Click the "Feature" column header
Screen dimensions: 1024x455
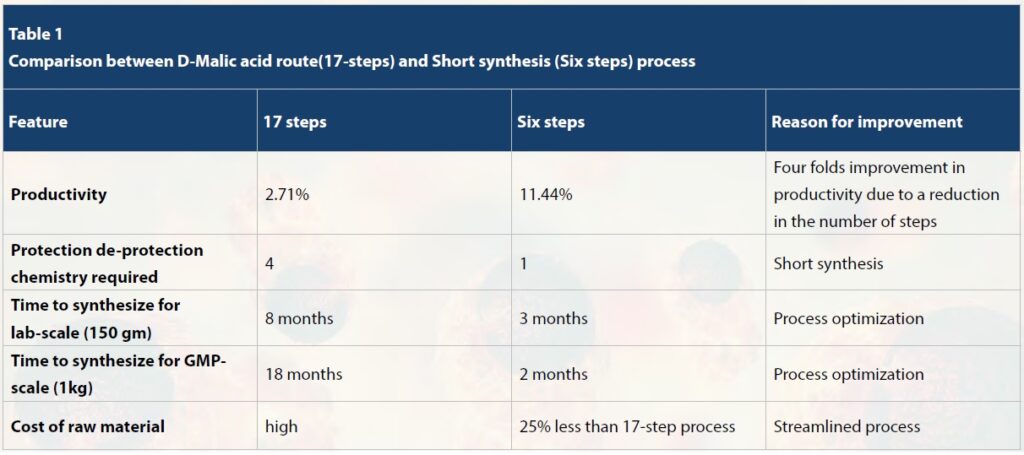39,122
